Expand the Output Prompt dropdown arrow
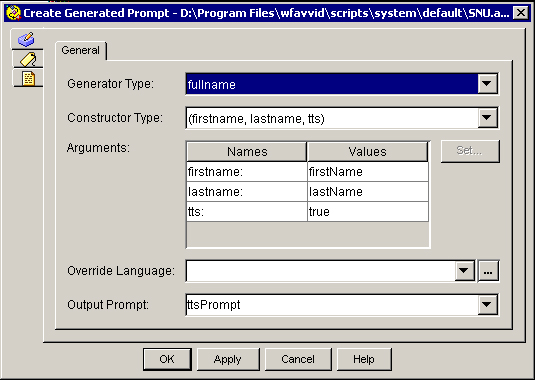535x380 pixels. [x=487, y=304]
